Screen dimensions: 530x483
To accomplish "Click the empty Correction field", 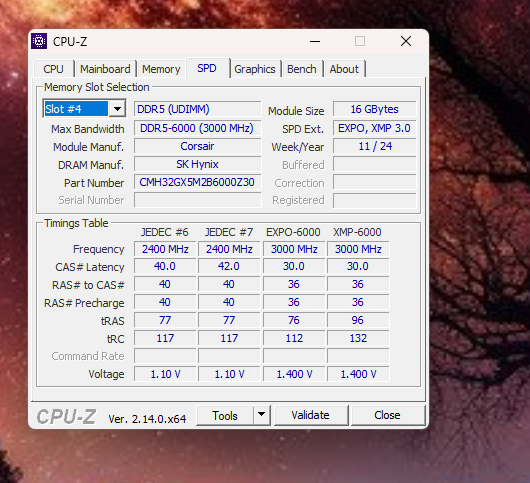I will pos(375,183).
